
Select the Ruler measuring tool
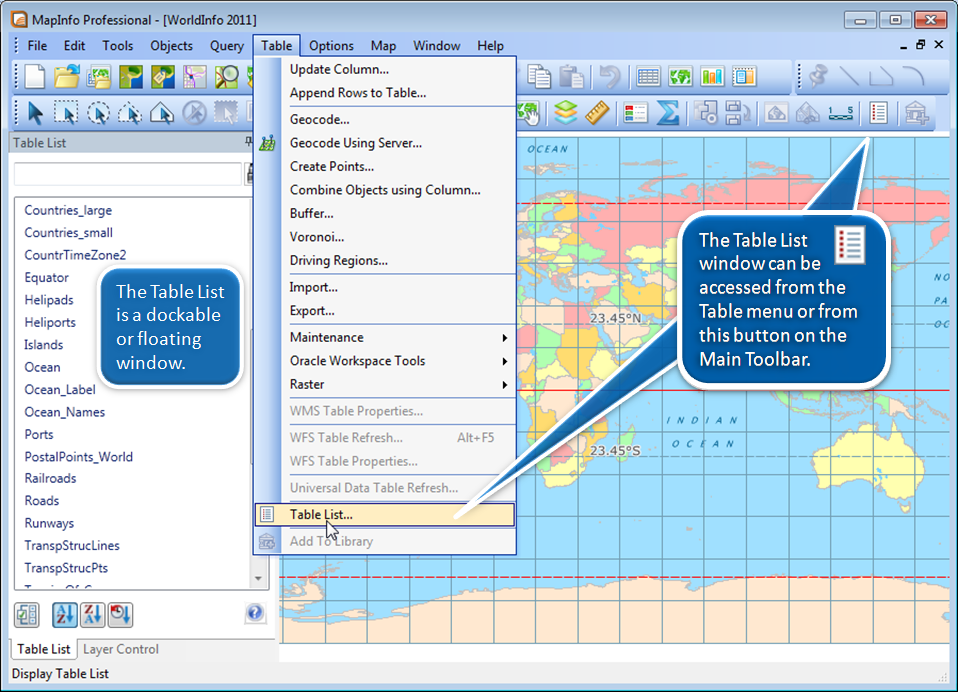tap(598, 112)
